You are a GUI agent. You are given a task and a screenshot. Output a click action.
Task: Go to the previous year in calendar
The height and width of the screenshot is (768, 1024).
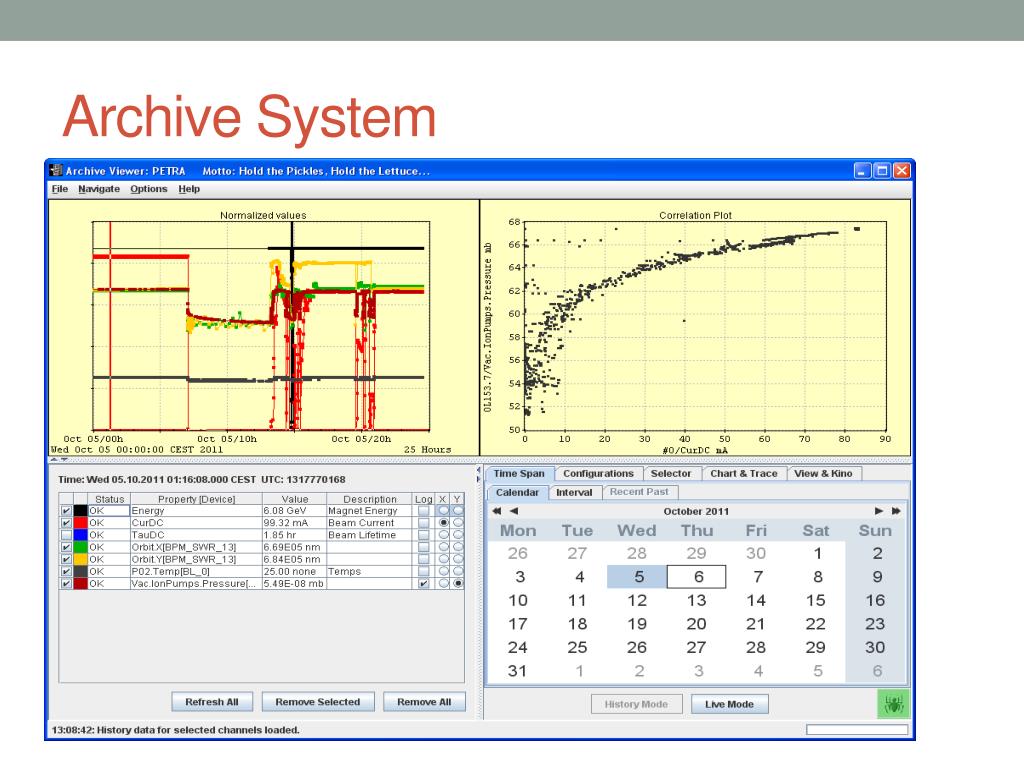click(x=497, y=511)
